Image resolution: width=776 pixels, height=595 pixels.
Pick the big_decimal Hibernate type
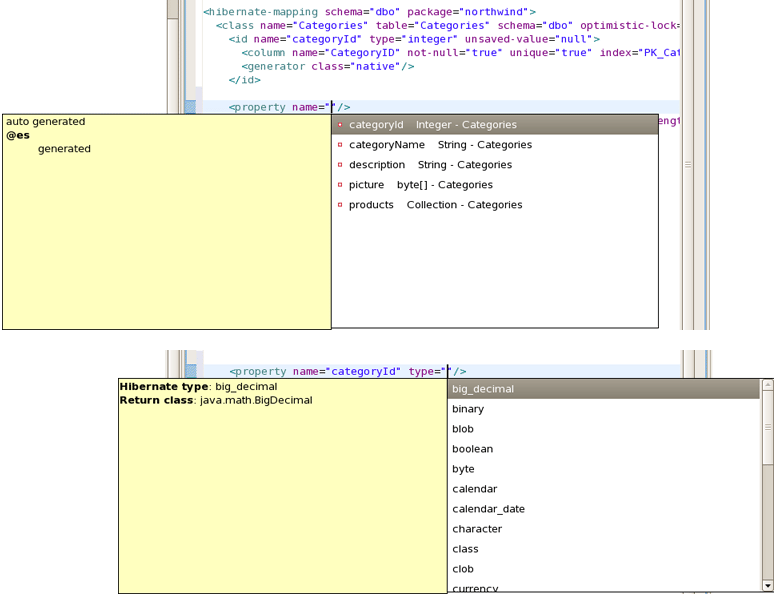tap(483, 389)
